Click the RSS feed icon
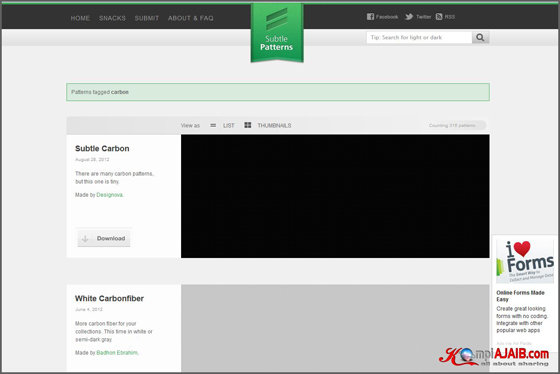This screenshot has width=560, height=374. point(439,16)
